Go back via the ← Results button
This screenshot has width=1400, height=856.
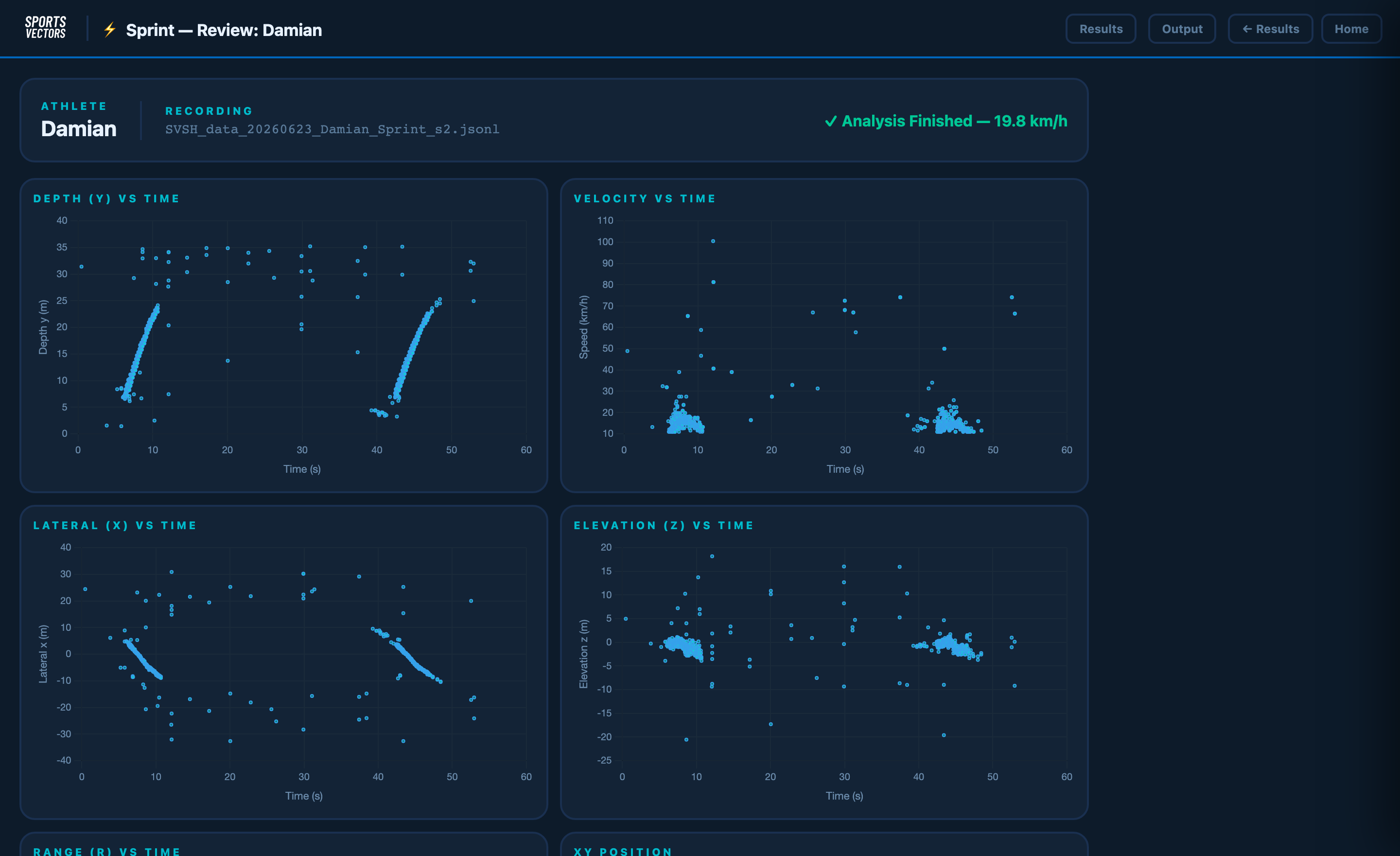(1271, 29)
